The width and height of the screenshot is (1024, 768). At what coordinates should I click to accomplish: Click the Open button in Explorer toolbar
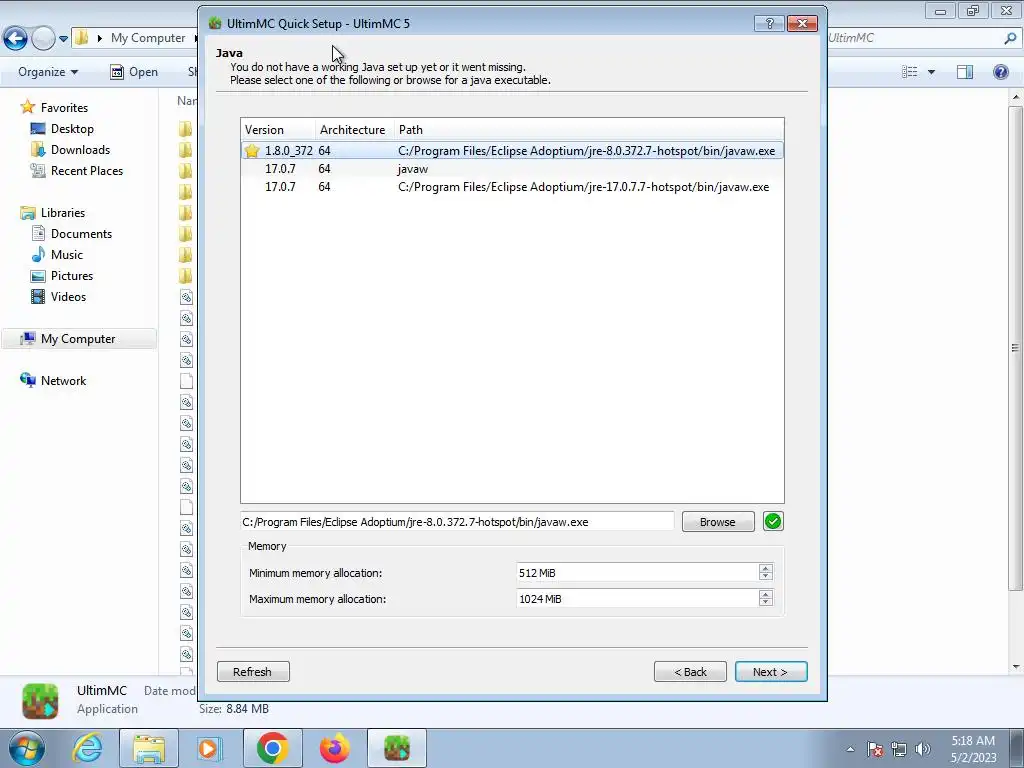(134, 72)
